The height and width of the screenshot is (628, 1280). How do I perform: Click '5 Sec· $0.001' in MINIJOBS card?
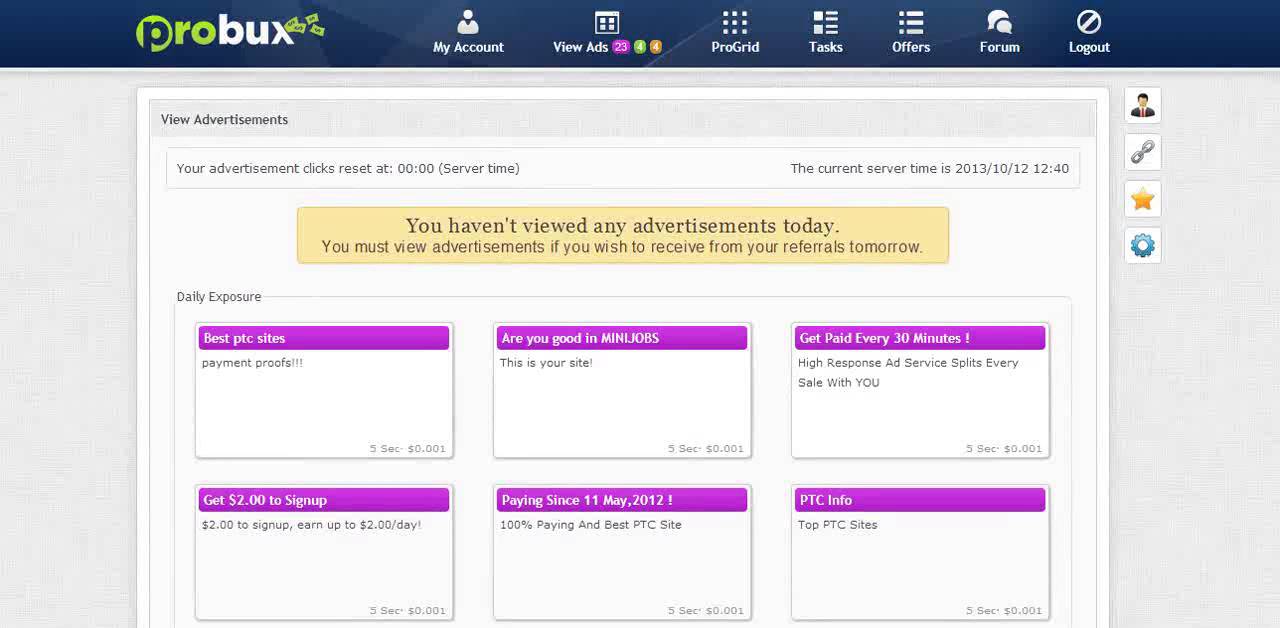coord(706,449)
